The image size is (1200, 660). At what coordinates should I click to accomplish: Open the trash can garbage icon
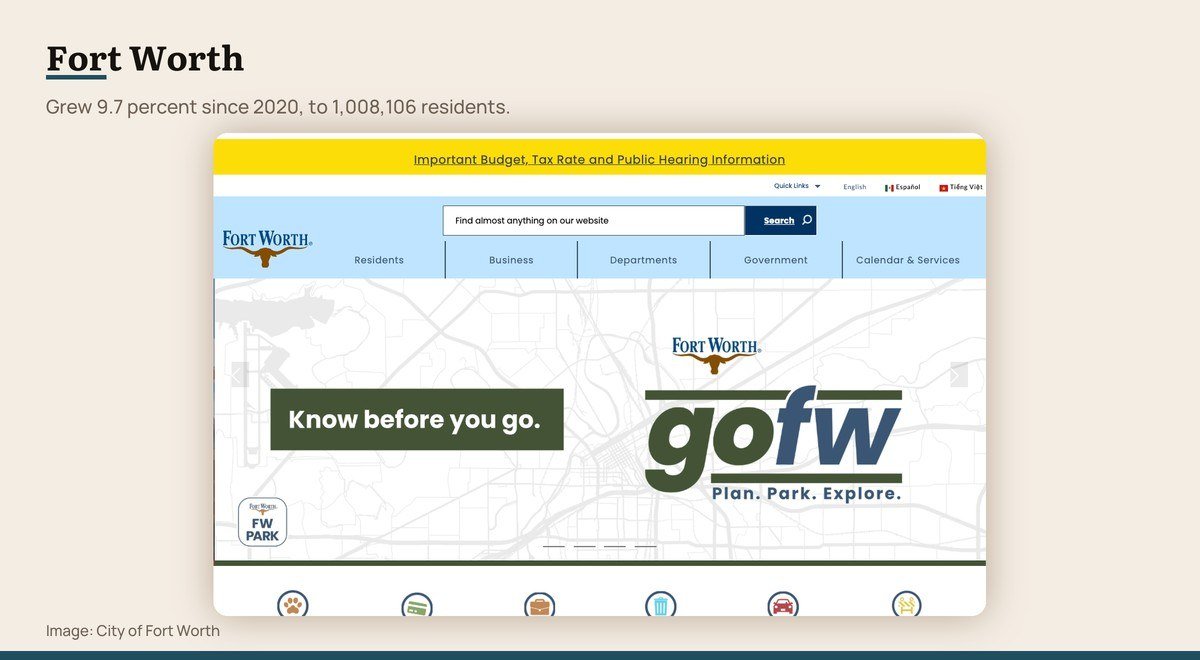(660, 604)
